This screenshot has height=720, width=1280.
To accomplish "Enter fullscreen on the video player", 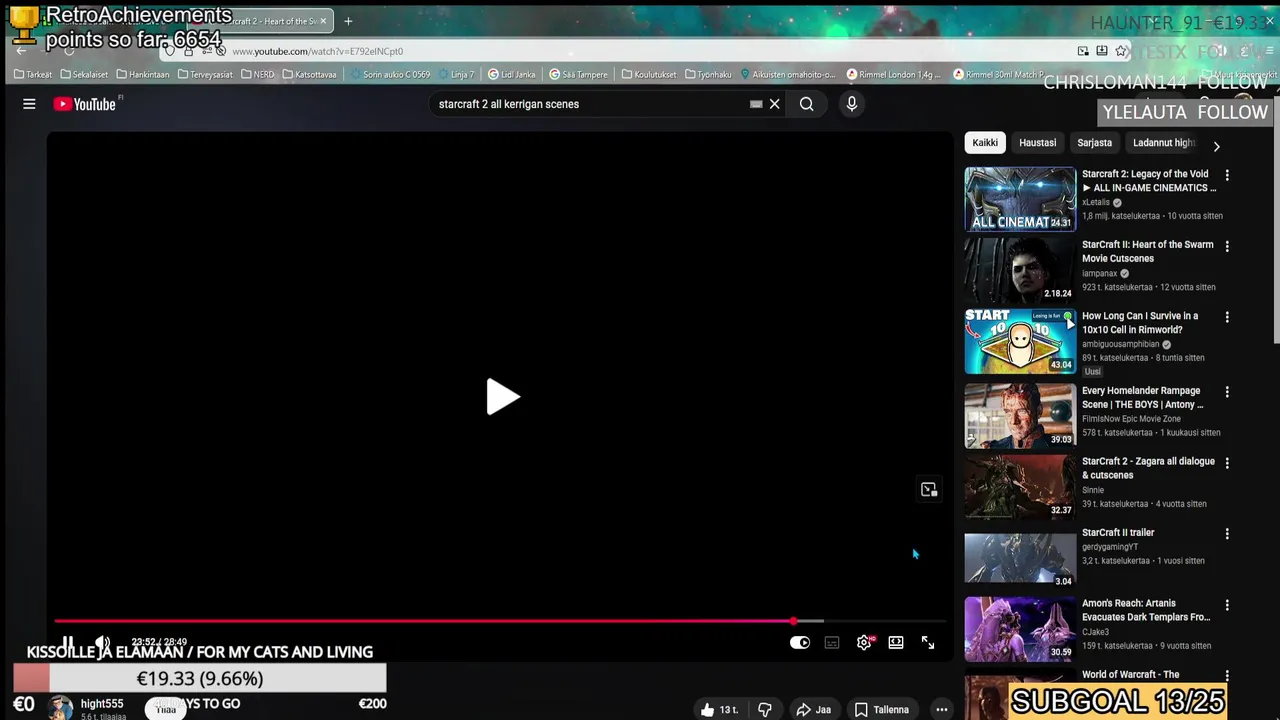I will coord(928,643).
